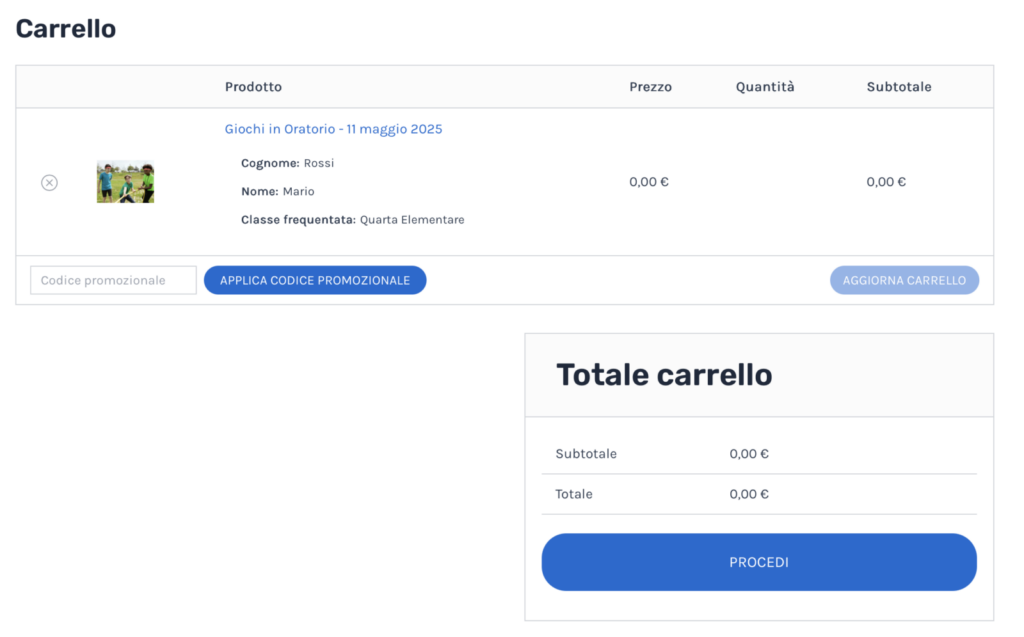Proceed to checkout with Procedi button

point(758,562)
